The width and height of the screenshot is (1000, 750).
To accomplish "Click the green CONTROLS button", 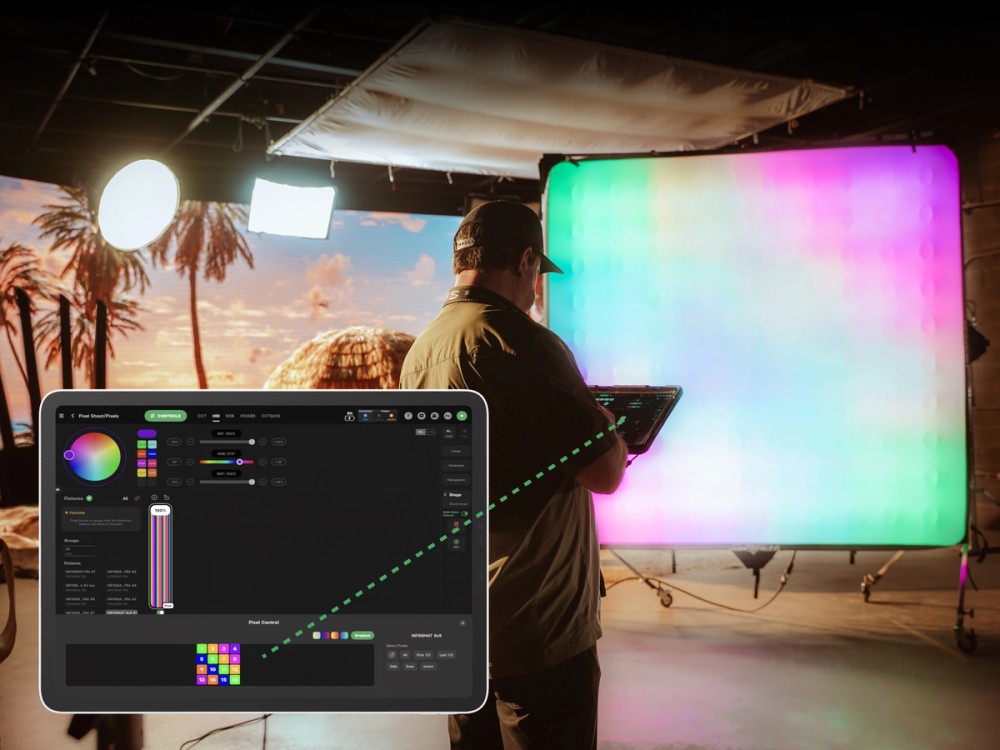I will point(166,416).
